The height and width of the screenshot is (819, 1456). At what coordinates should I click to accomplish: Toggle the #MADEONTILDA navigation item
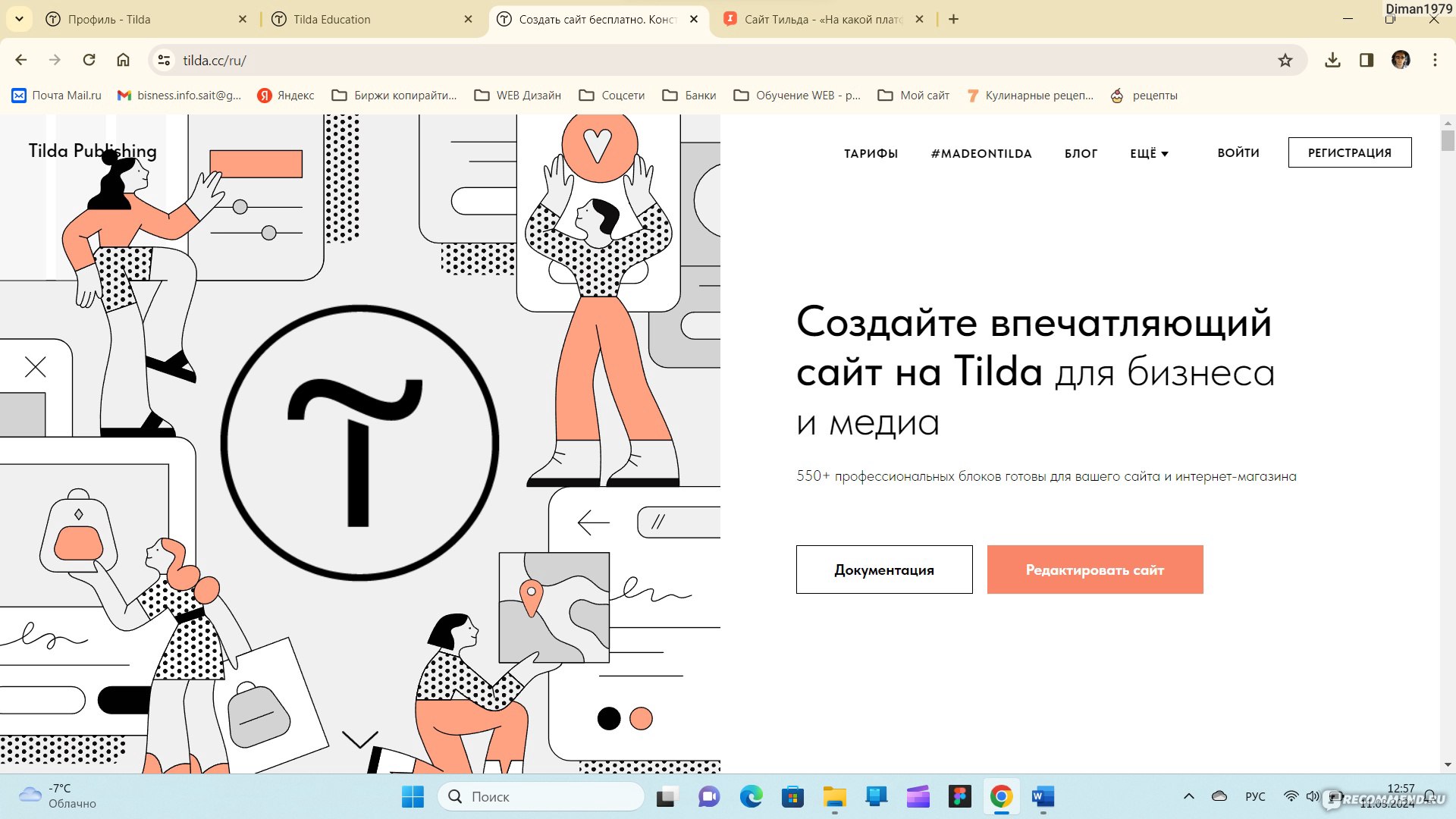(x=980, y=153)
